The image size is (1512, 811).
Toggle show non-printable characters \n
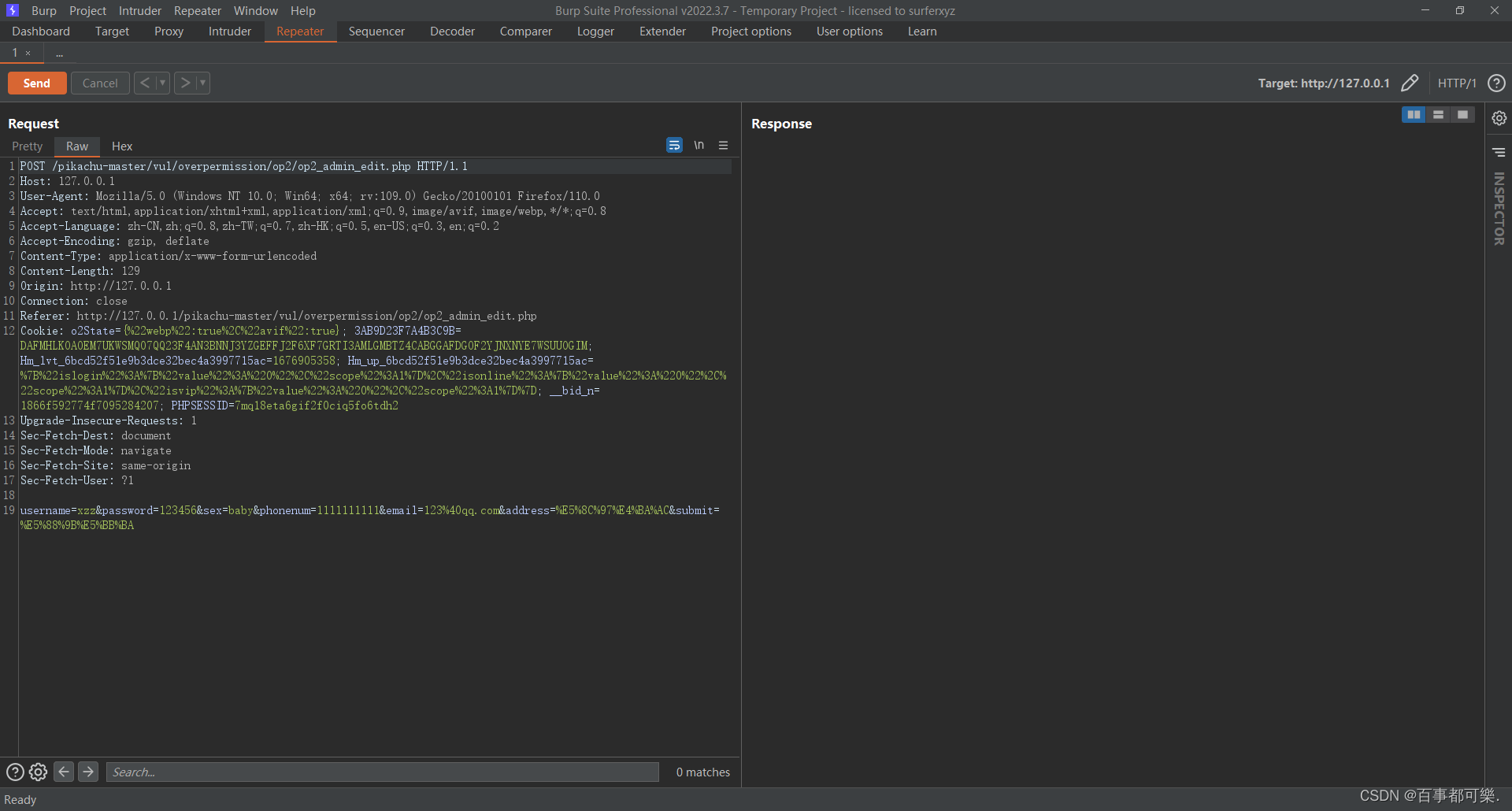(x=699, y=145)
